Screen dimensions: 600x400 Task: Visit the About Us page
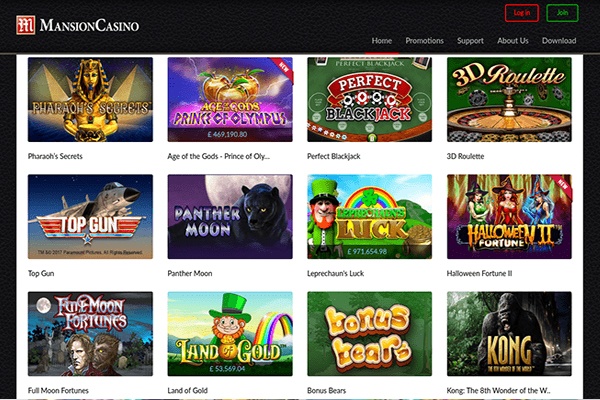click(x=513, y=41)
